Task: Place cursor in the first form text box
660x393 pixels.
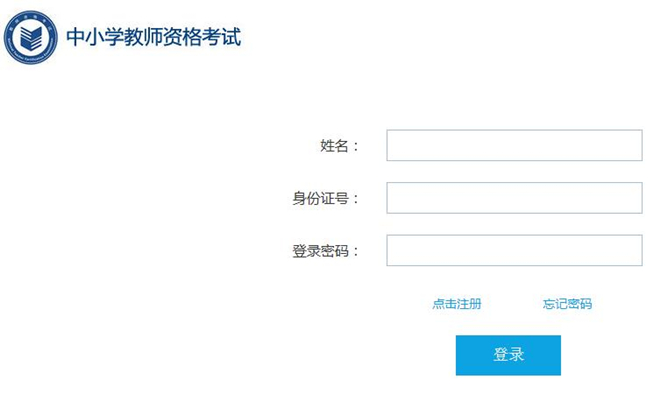Action: pos(514,145)
